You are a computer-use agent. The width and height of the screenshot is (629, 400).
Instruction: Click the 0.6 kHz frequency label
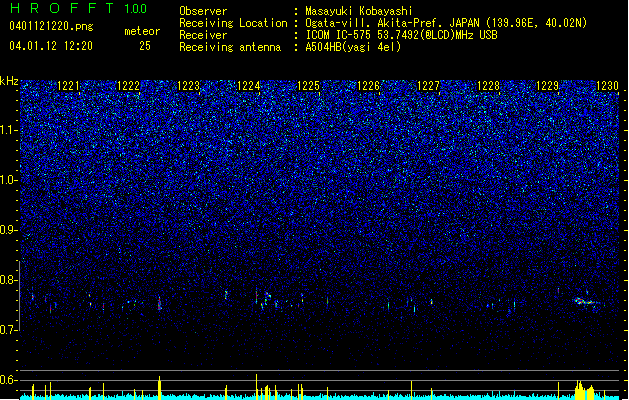[9, 380]
